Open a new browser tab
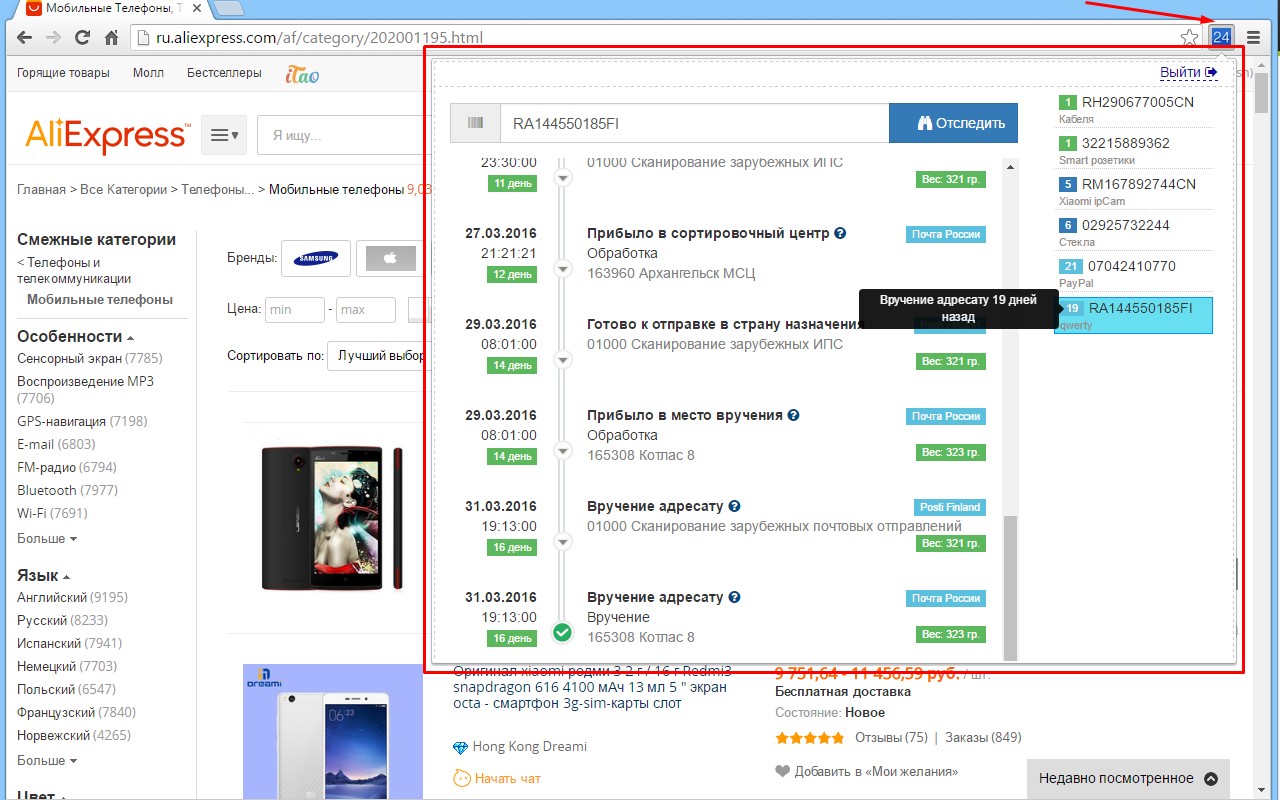 tap(228, 9)
